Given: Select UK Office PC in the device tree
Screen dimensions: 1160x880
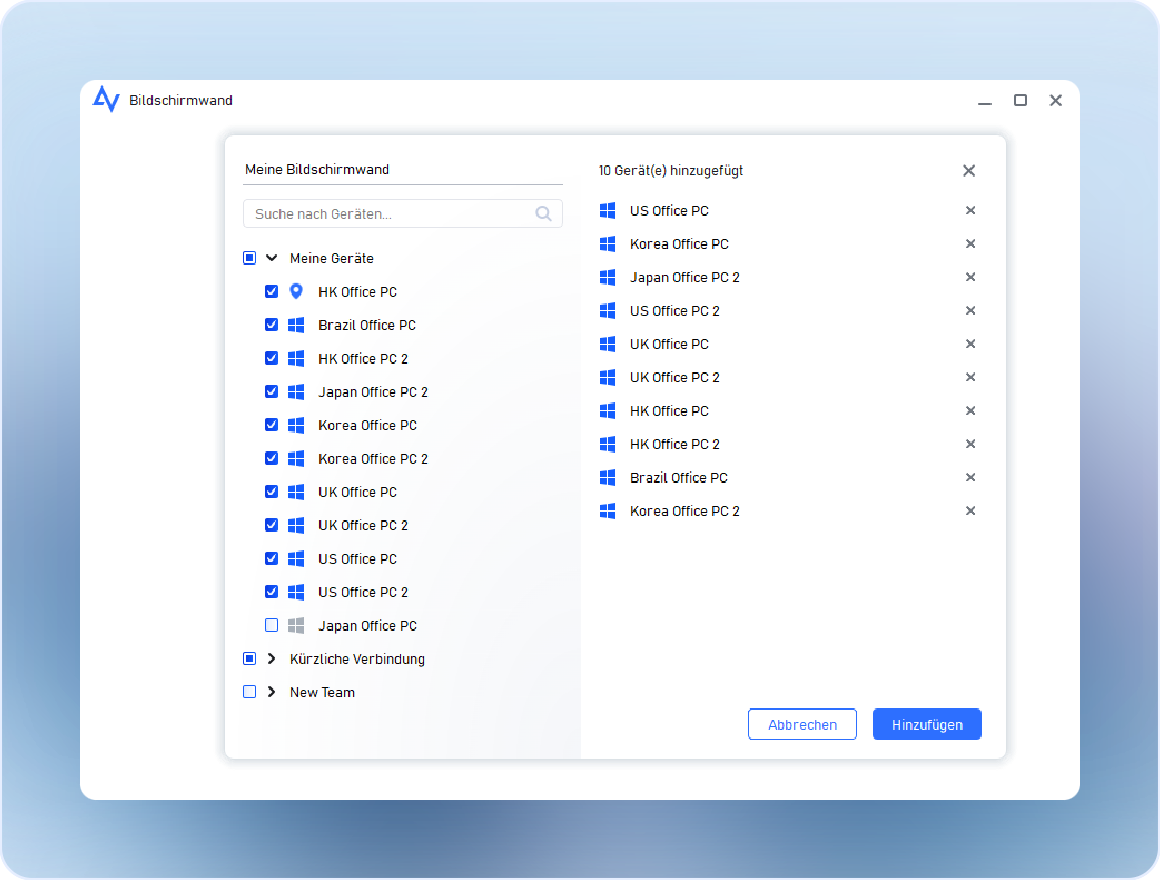Looking at the screenshot, I should [x=357, y=492].
